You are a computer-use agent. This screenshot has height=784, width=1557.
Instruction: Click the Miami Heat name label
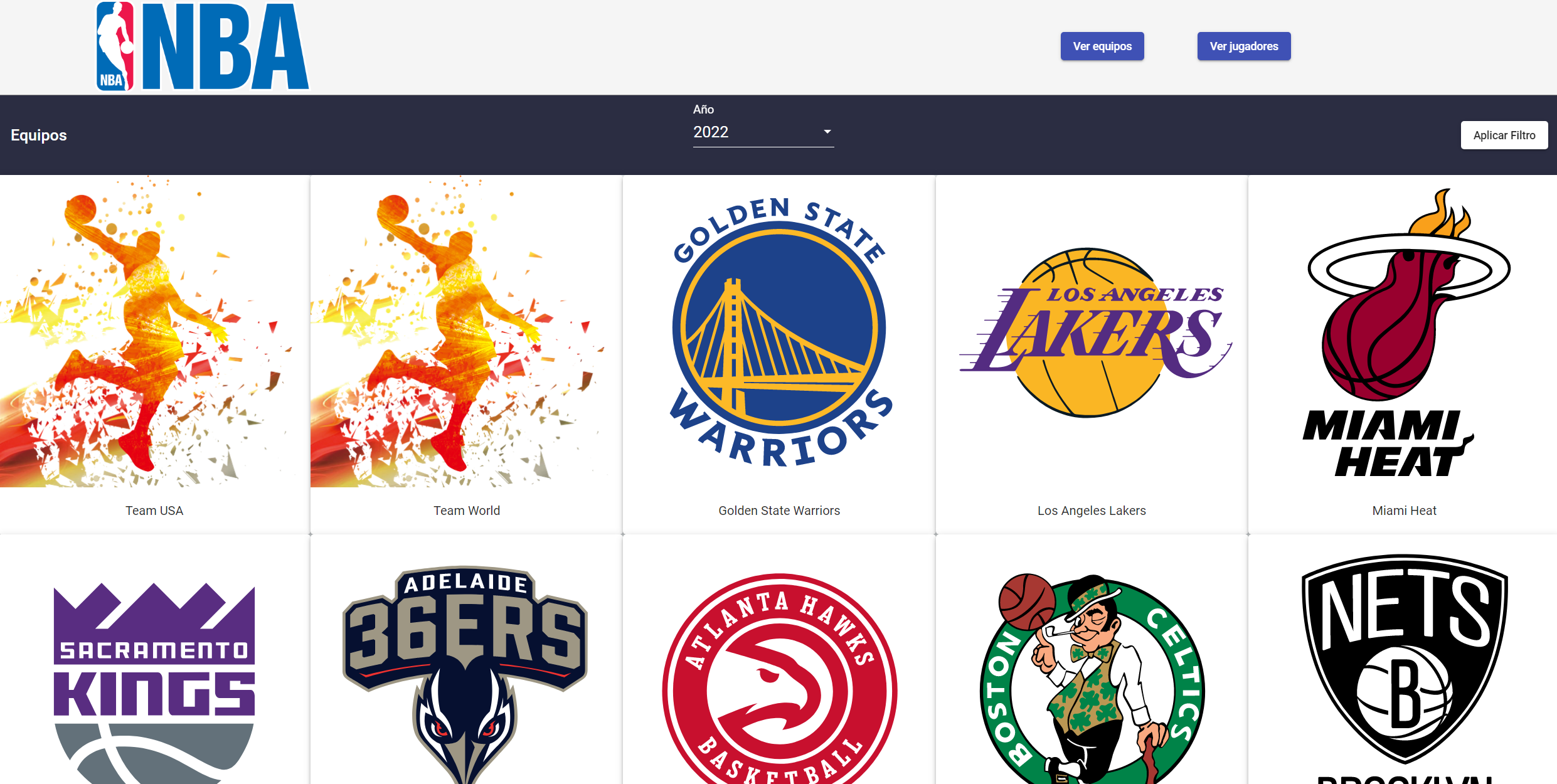pos(1404,511)
